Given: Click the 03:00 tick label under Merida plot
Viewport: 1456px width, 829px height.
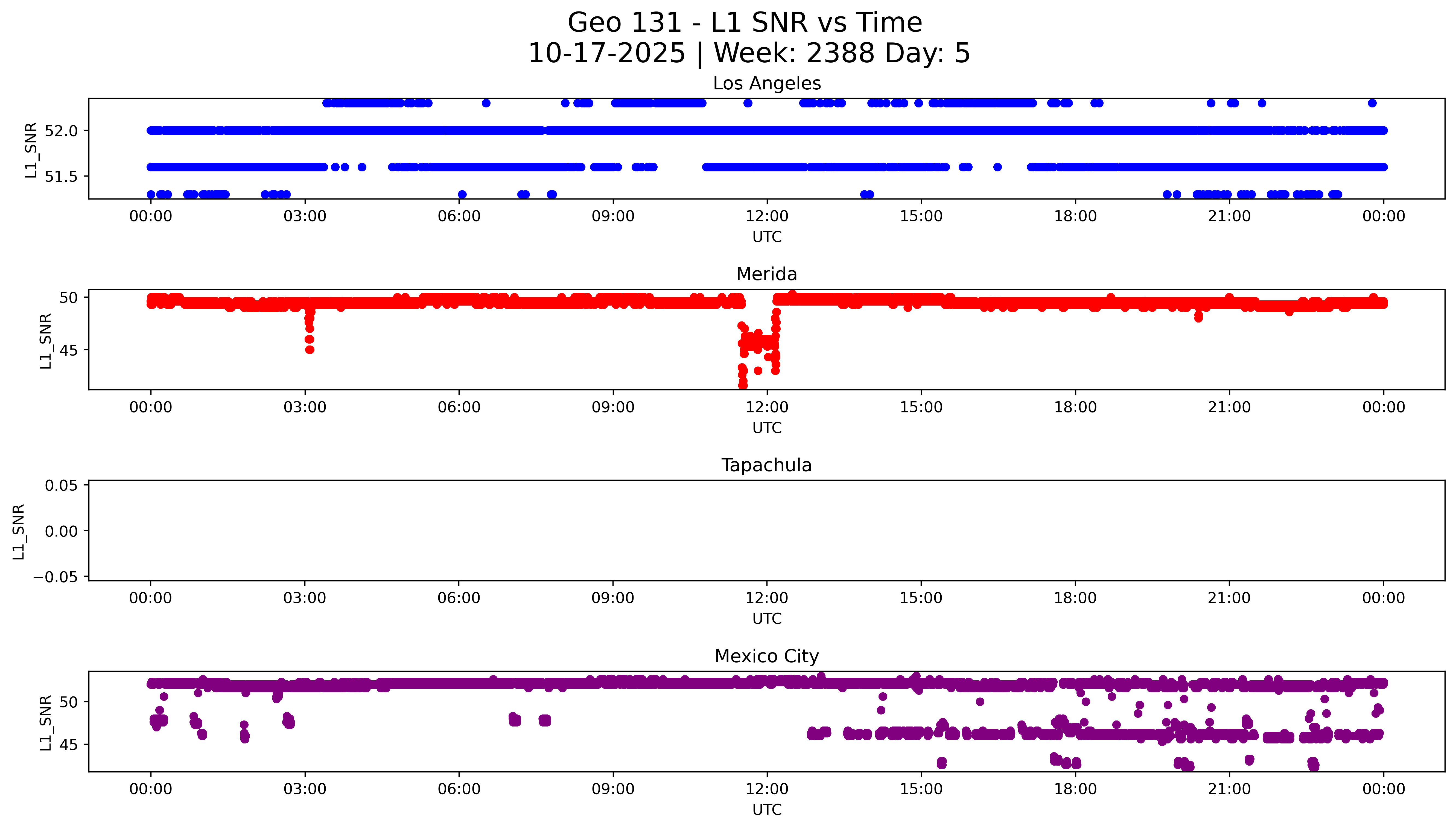Looking at the screenshot, I should click(305, 407).
